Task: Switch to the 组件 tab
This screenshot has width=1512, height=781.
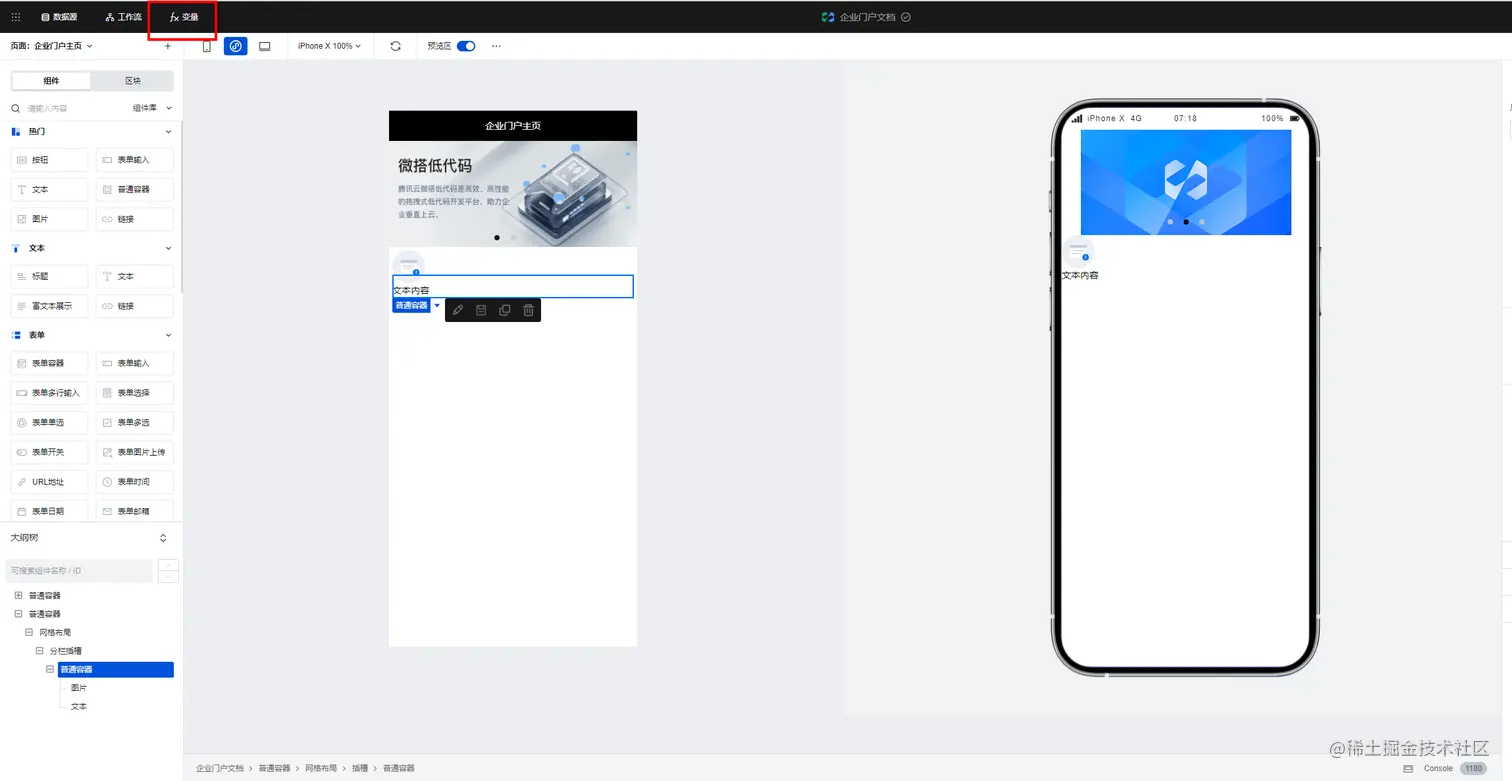Action: (x=51, y=81)
